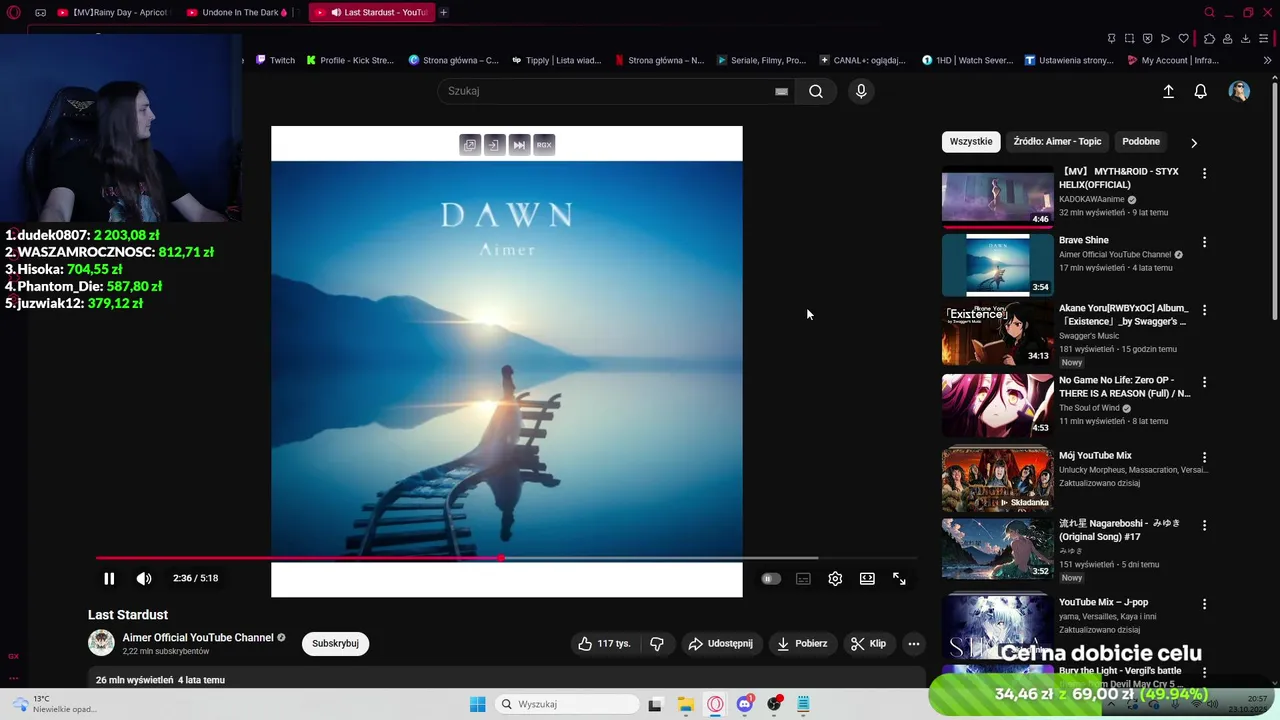Screen dimensions: 1280x720
Task: Start voice search with the microphone
Action: 861,91
